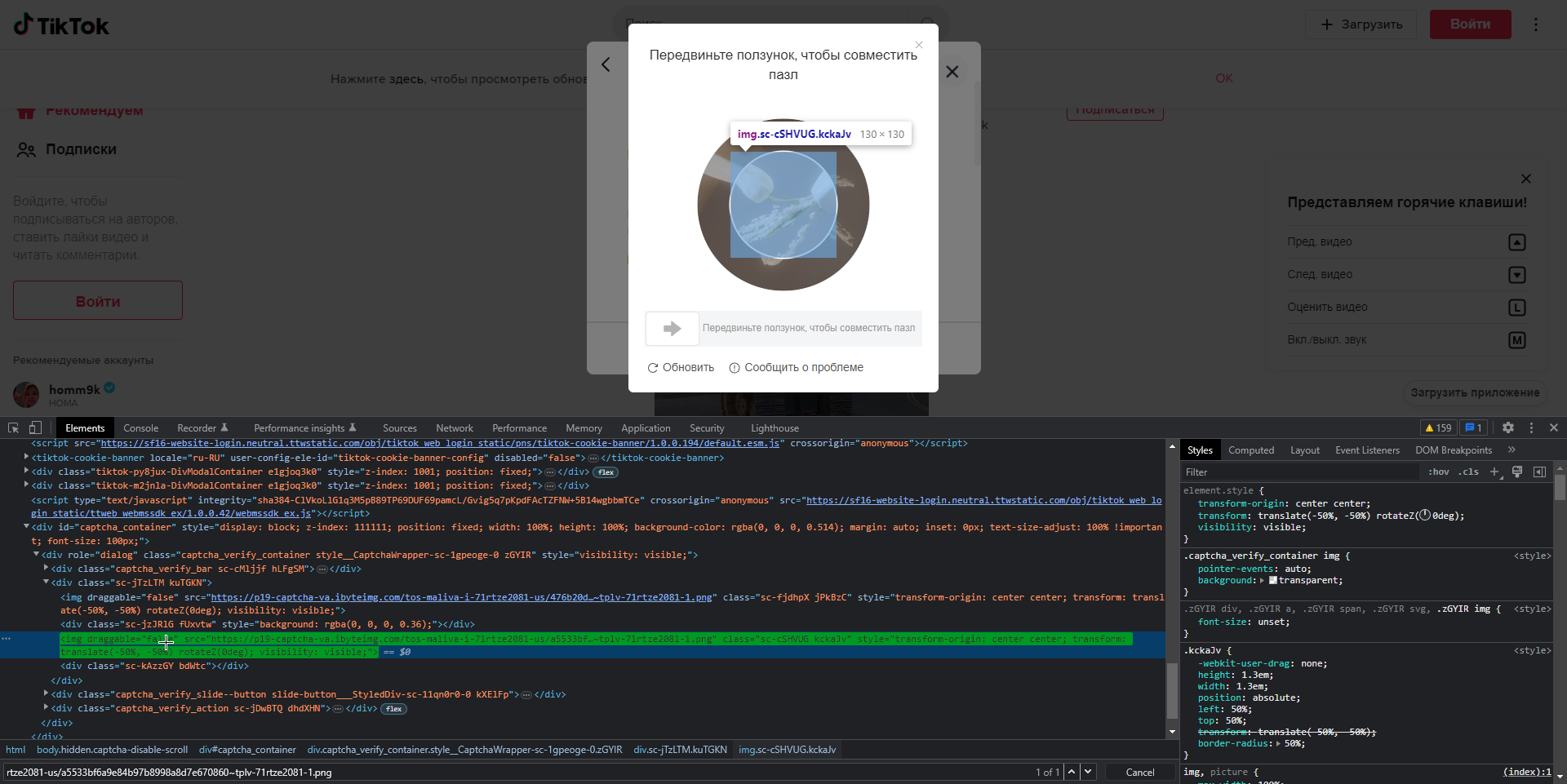This screenshot has height=784, width=1567.
Task: Show more Styles sidebar tabs chevron
Action: click(1512, 450)
